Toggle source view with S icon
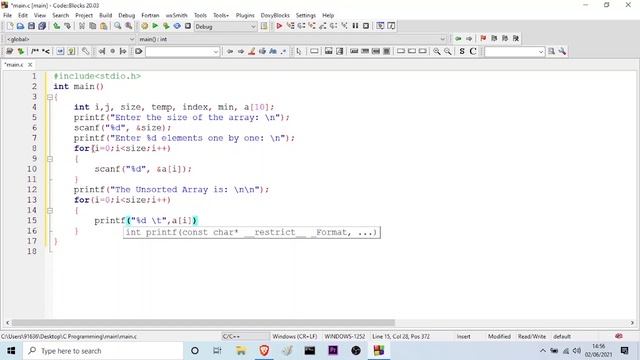The height and width of the screenshot is (360, 640). pyautogui.click(x=462, y=51)
